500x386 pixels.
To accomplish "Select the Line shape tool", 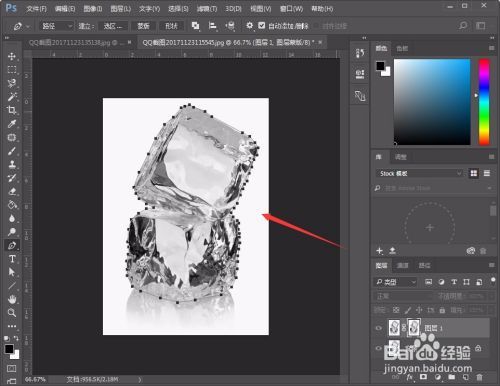I will click(x=12, y=286).
